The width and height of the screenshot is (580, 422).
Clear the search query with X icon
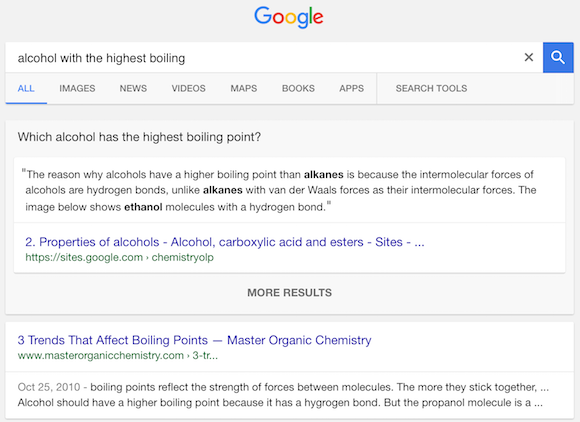click(529, 57)
